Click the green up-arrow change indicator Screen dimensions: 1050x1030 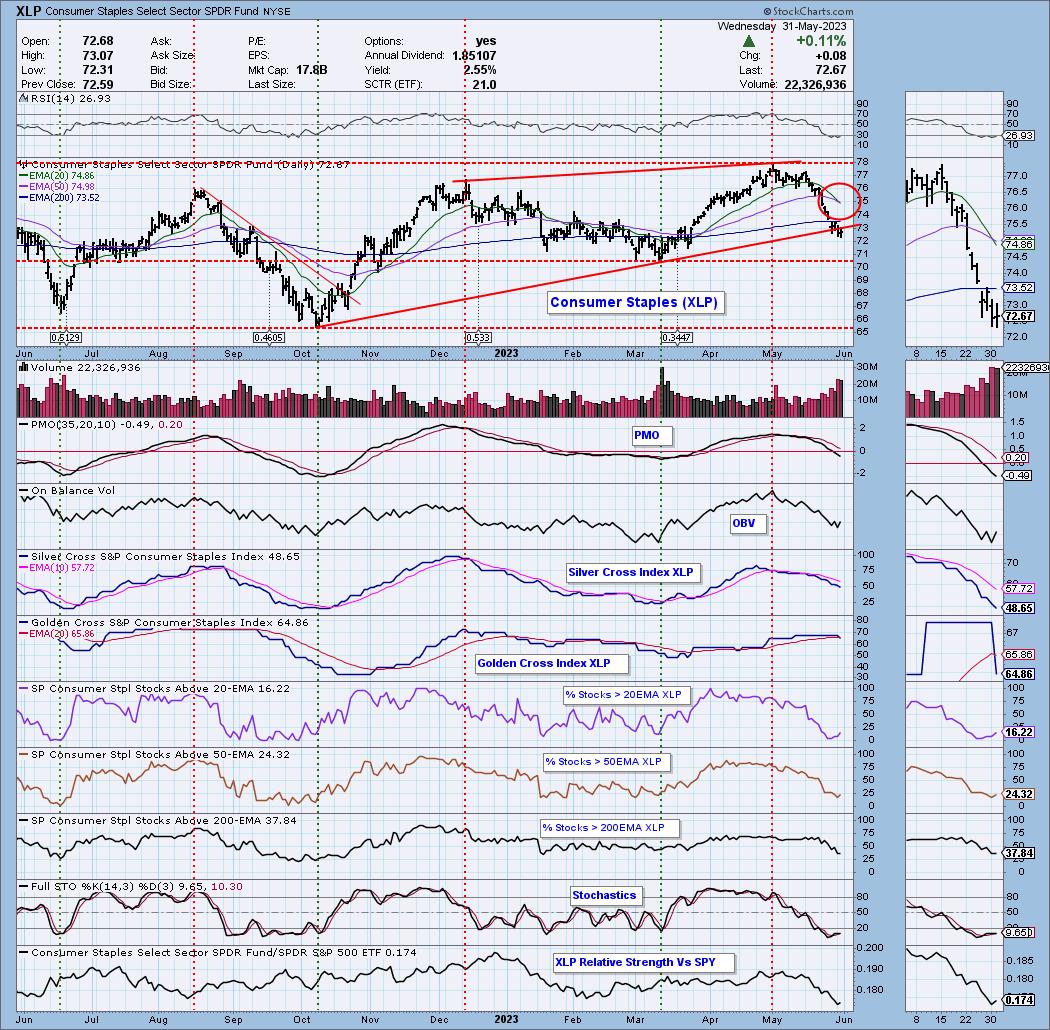[x=749, y=42]
